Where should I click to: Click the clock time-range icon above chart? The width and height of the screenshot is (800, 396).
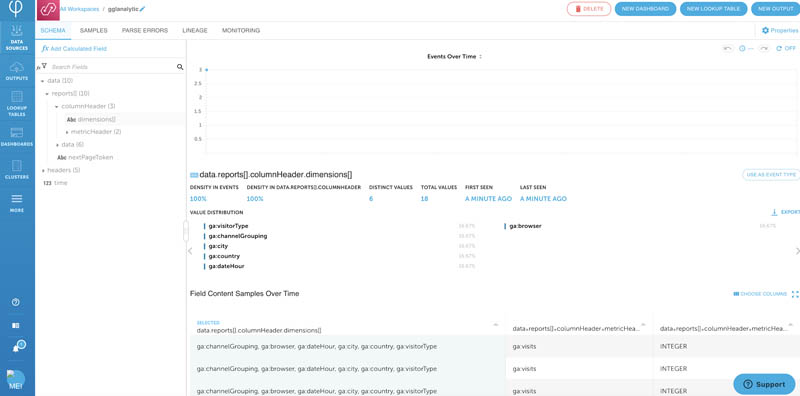click(x=742, y=48)
